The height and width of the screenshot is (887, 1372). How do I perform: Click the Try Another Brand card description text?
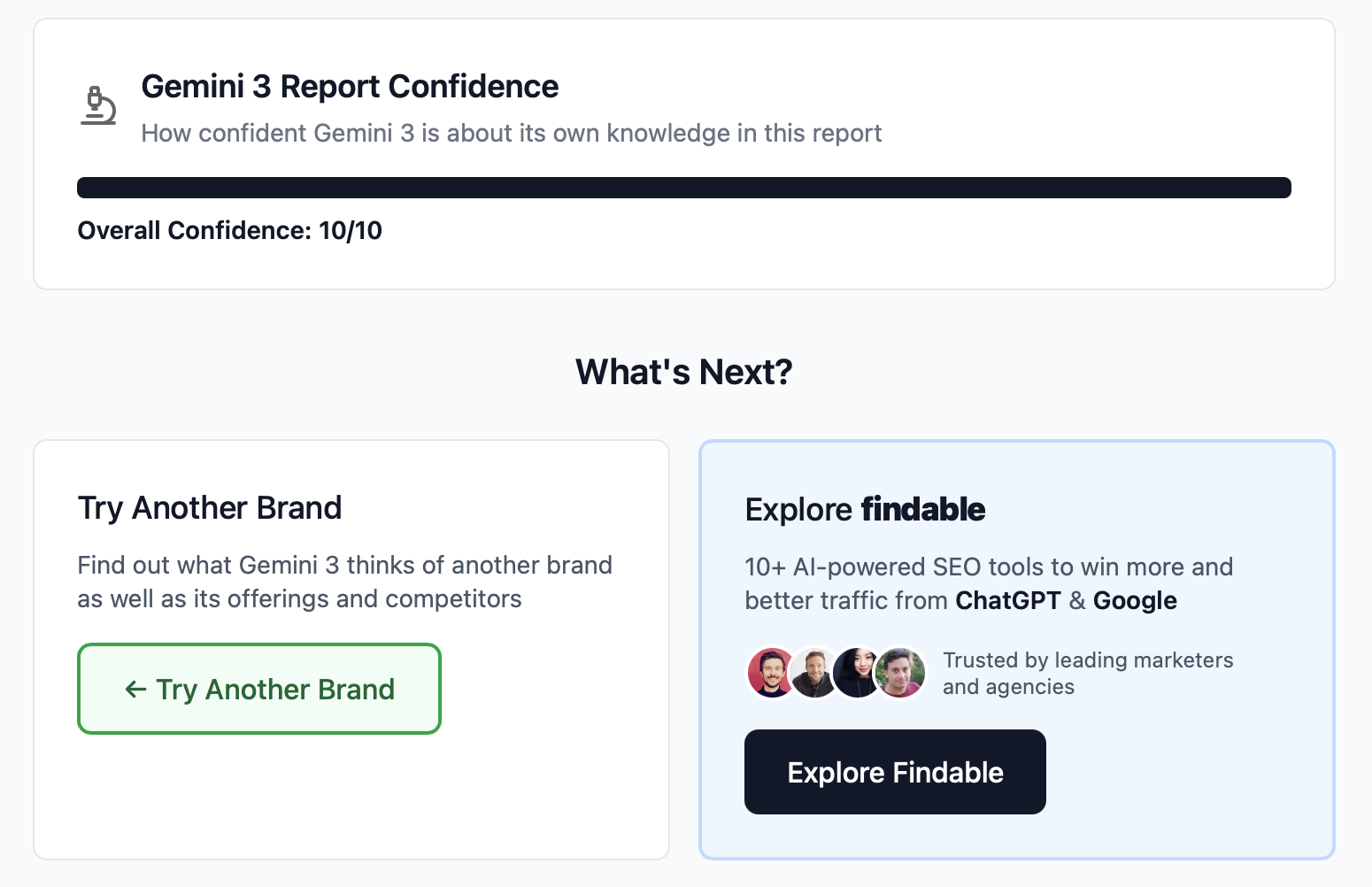[x=344, y=582]
